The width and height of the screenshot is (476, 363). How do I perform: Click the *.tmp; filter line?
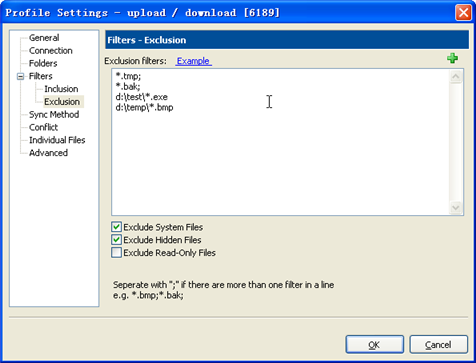(x=128, y=76)
